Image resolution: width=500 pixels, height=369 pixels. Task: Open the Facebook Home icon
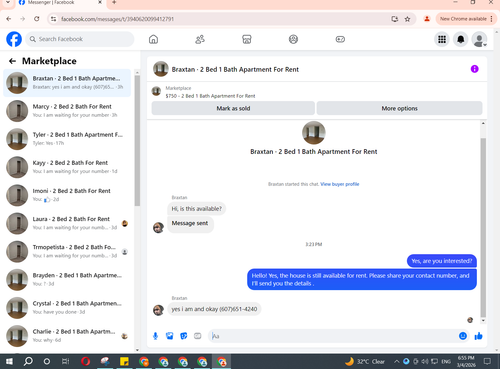[x=153, y=39]
